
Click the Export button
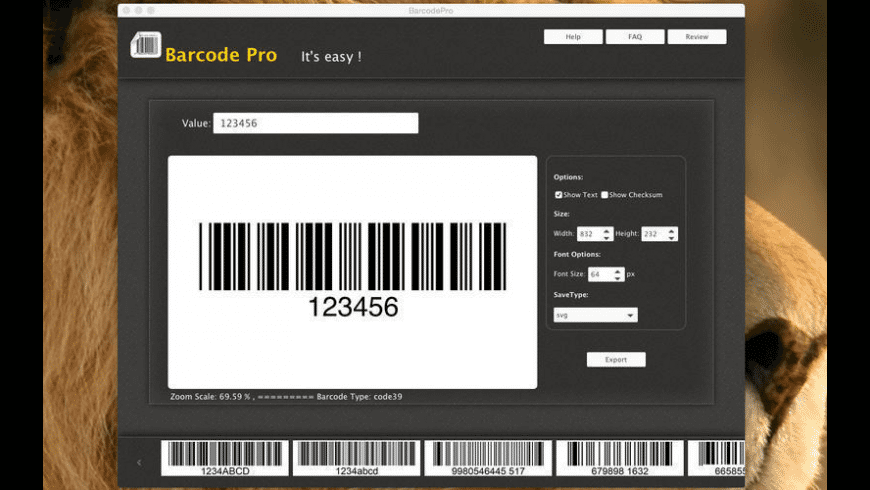pos(616,360)
